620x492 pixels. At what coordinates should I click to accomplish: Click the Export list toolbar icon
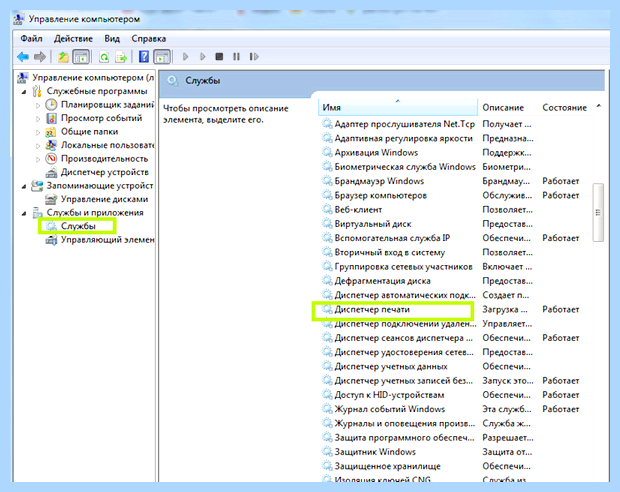[121, 57]
